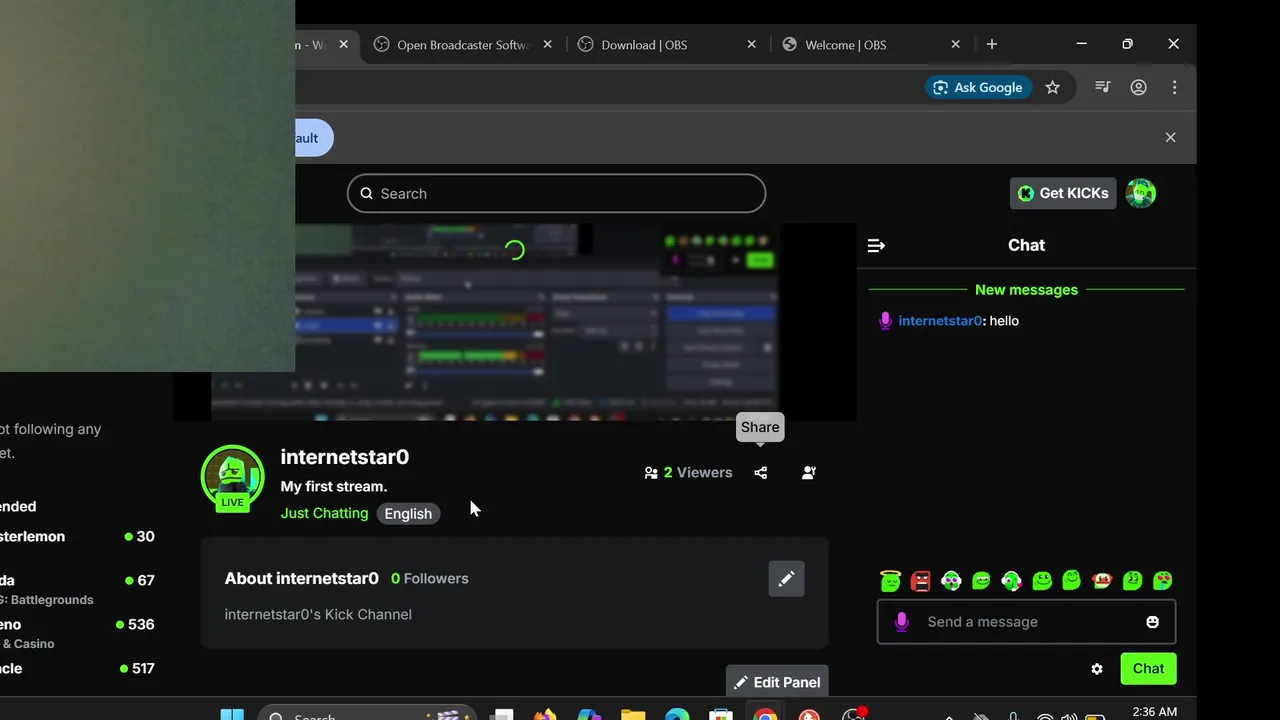Screen dimensions: 1280x720
Task: Send the headset-with-mic green emote
Action: [1011, 580]
